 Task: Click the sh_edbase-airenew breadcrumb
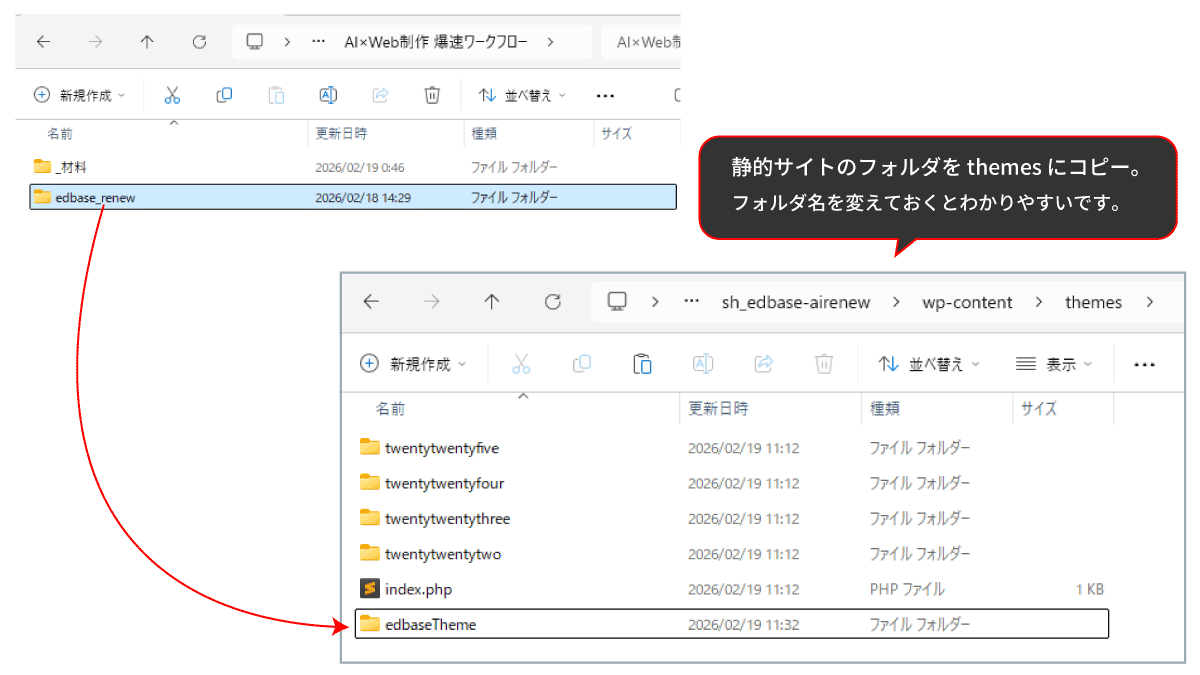pos(796,302)
